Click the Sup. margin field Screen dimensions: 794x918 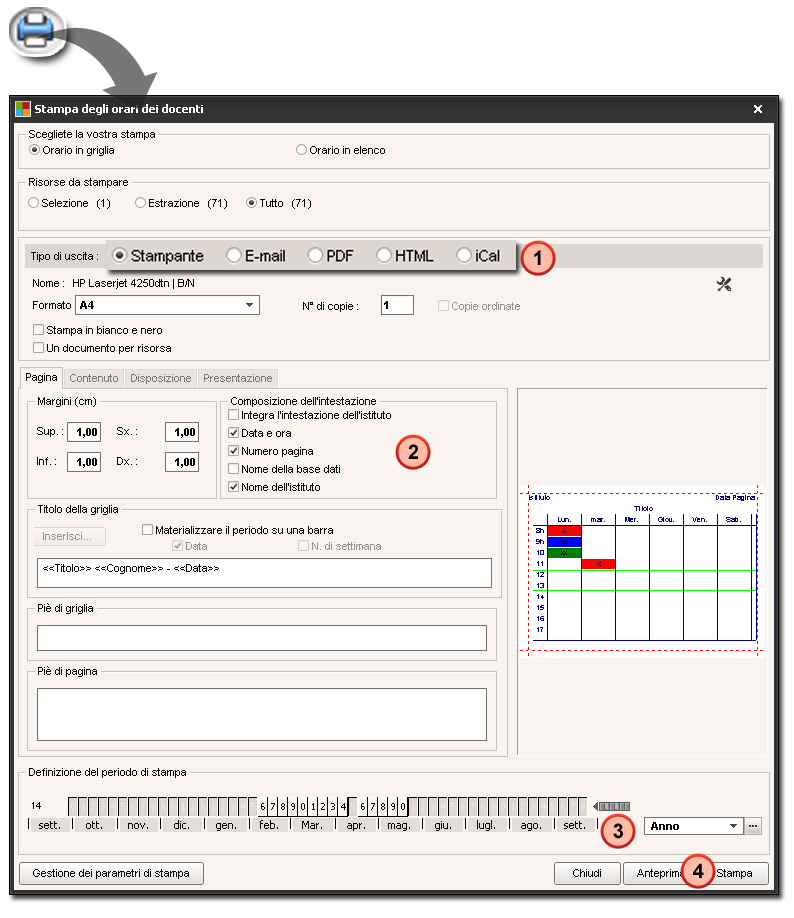(84, 432)
